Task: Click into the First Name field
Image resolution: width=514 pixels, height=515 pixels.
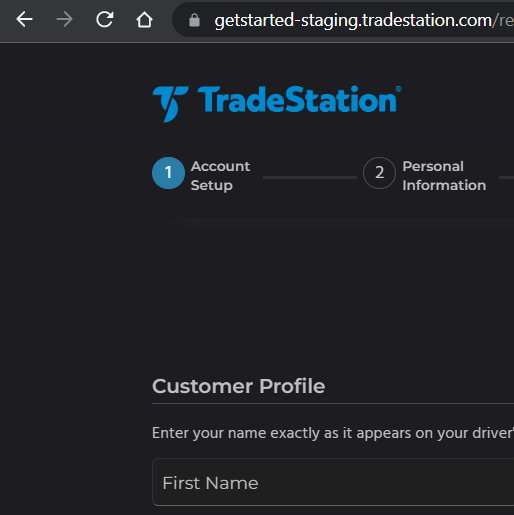Action: pos(333,482)
